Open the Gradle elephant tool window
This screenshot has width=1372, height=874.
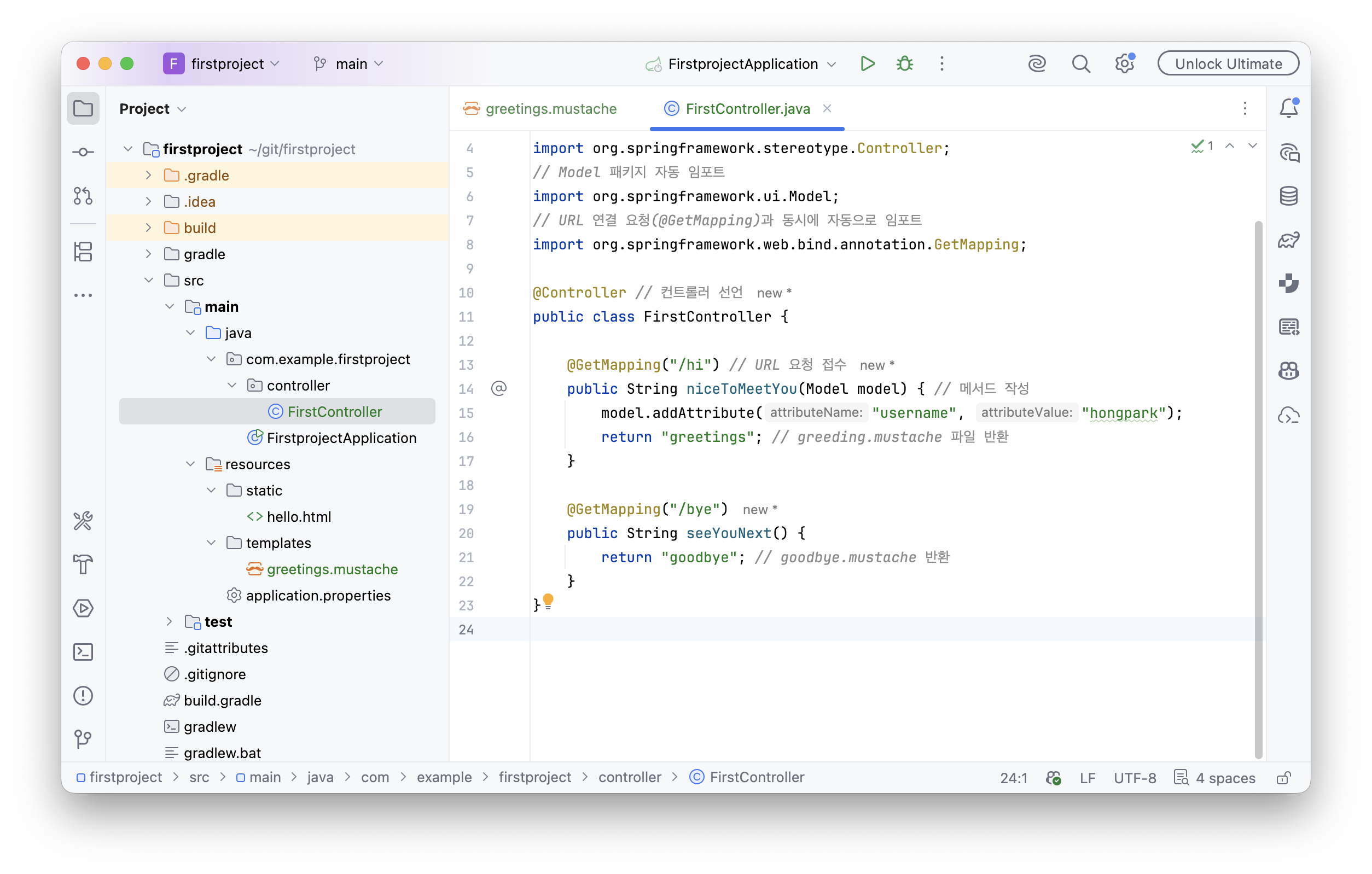(1289, 240)
